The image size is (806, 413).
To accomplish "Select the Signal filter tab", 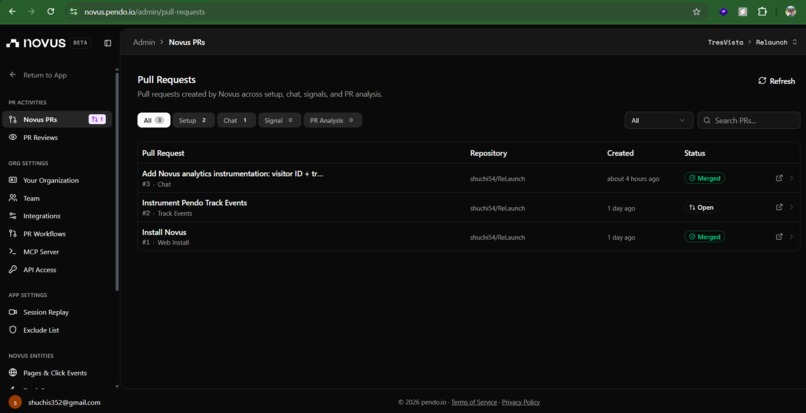I will coord(280,120).
